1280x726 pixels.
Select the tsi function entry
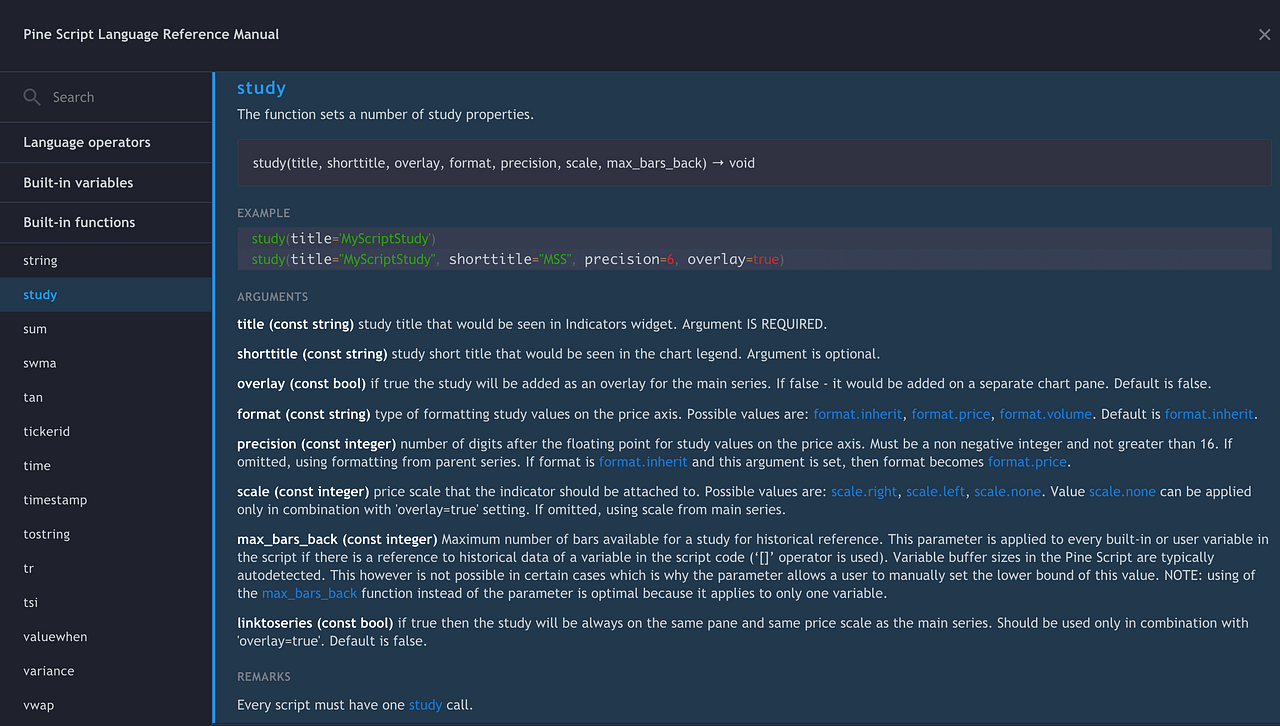(x=106, y=603)
